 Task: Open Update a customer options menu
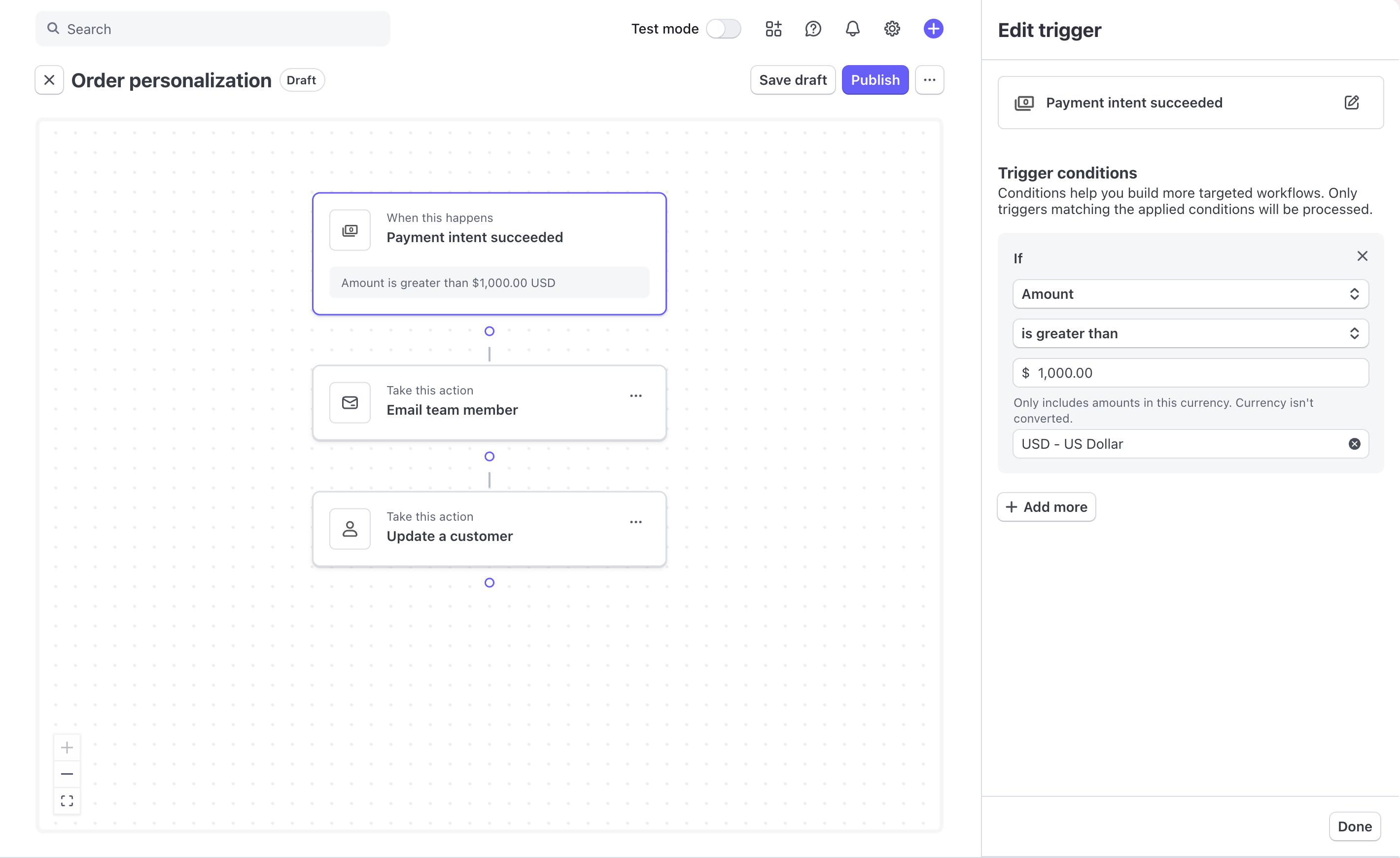coord(636,522)
